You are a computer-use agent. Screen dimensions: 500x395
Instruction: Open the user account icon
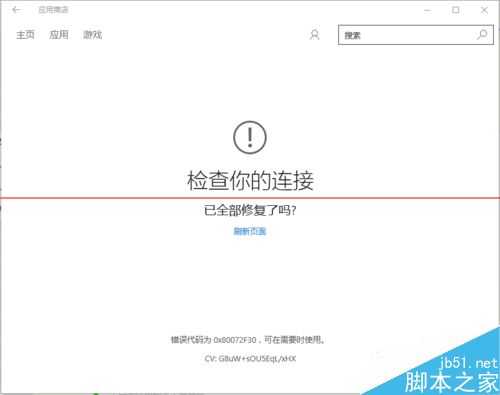314,35
